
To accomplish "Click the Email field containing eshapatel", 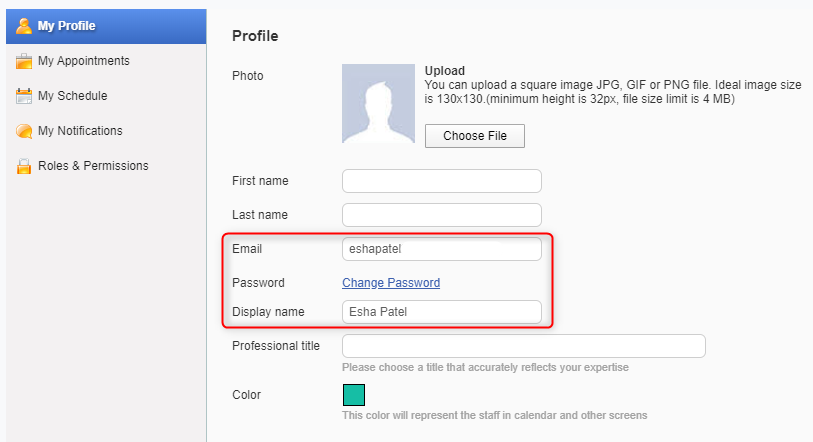I will [442, 249].
